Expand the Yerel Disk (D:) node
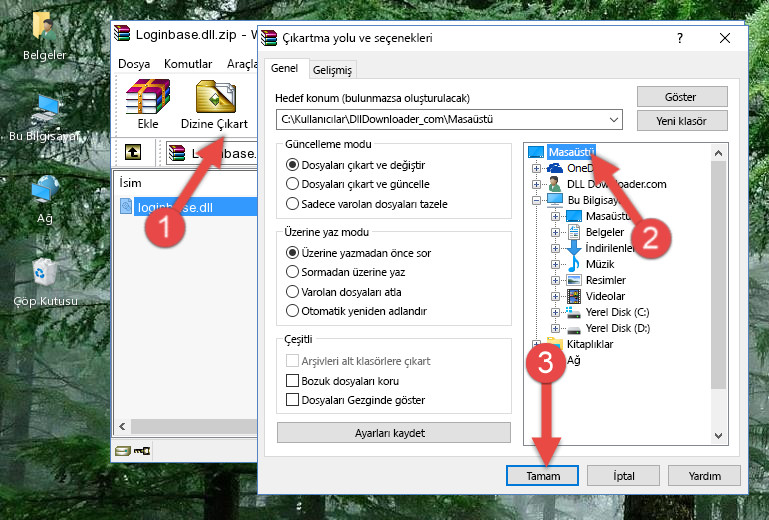This screenshot has width=769, height=520. (x=555, y=328)
